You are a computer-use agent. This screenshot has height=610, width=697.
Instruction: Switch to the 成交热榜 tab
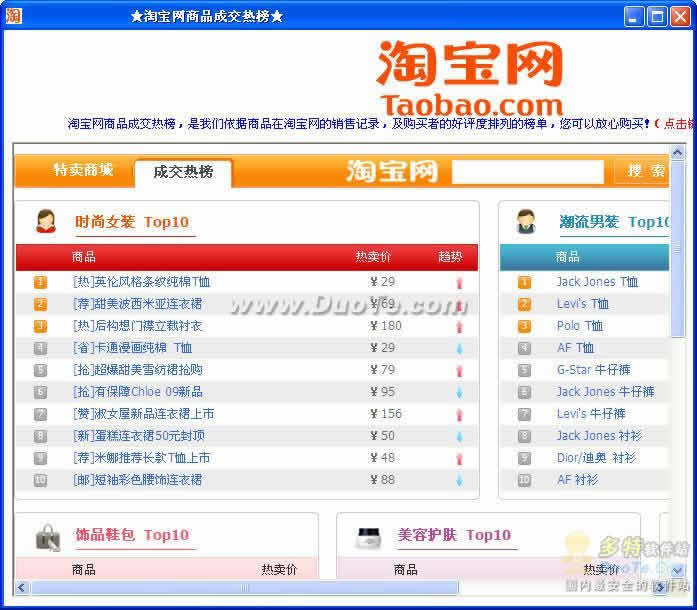pyautogui.click(x=183, y=172)
